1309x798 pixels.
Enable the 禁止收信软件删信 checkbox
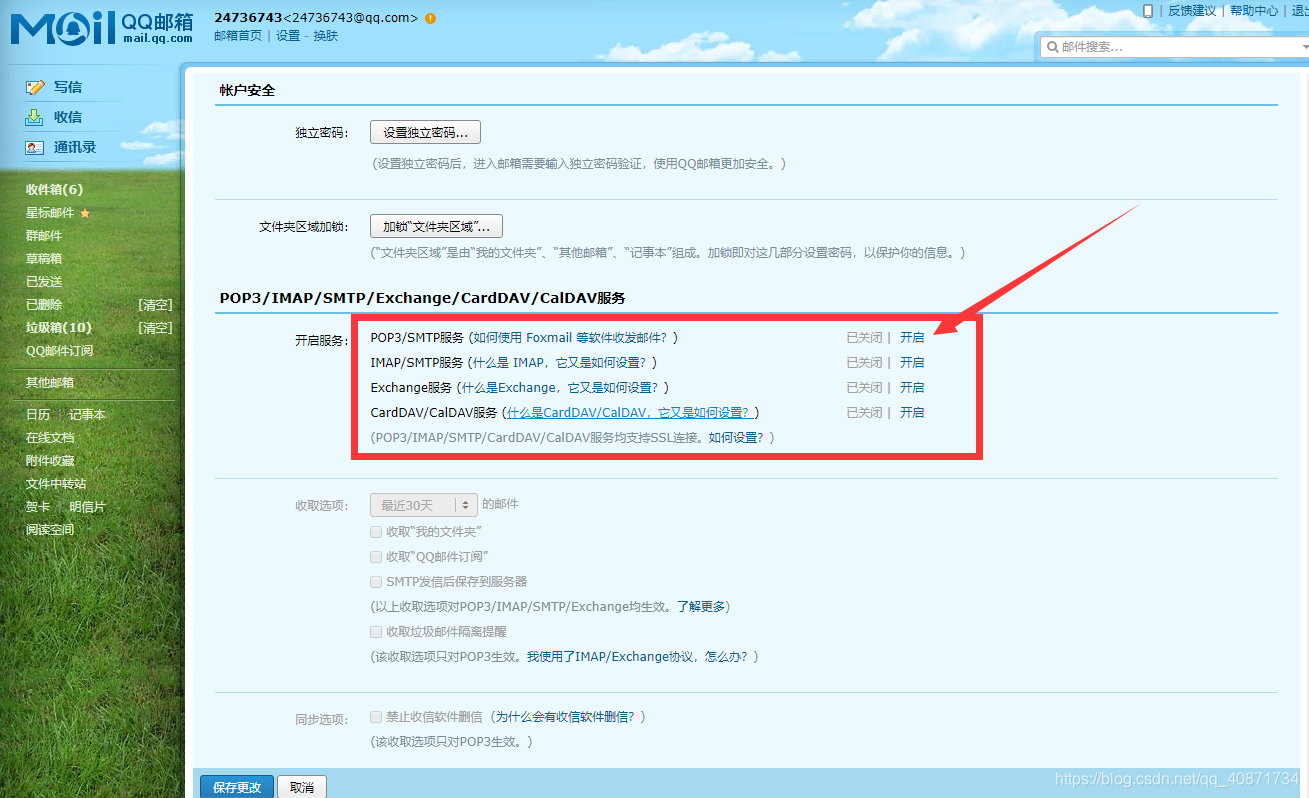(376, 716)
